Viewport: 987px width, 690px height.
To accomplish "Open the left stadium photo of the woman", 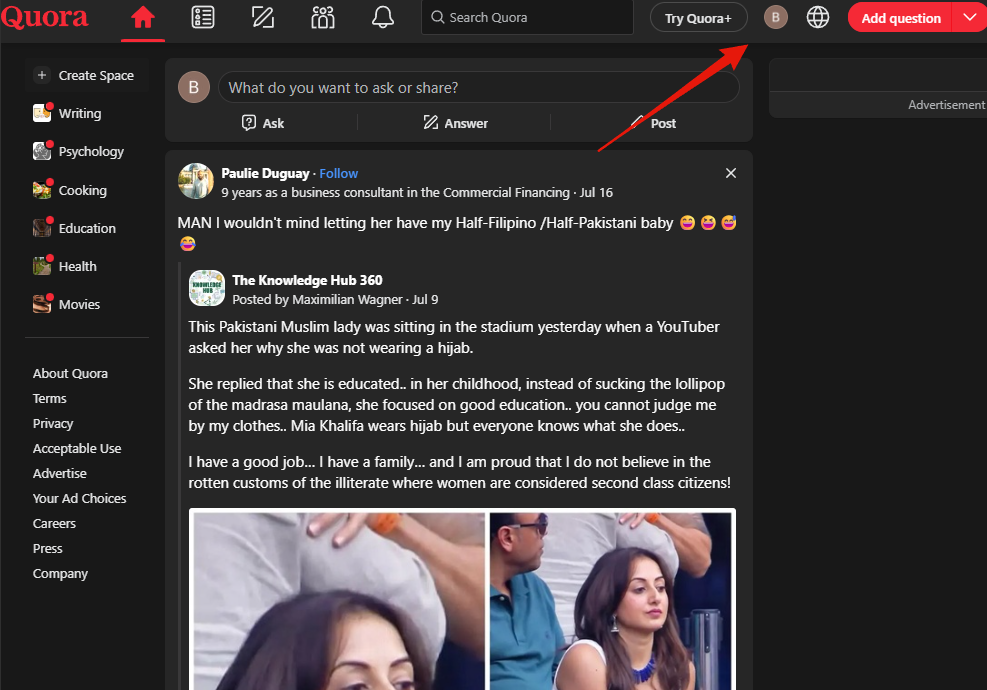I will tap(339, 601).
